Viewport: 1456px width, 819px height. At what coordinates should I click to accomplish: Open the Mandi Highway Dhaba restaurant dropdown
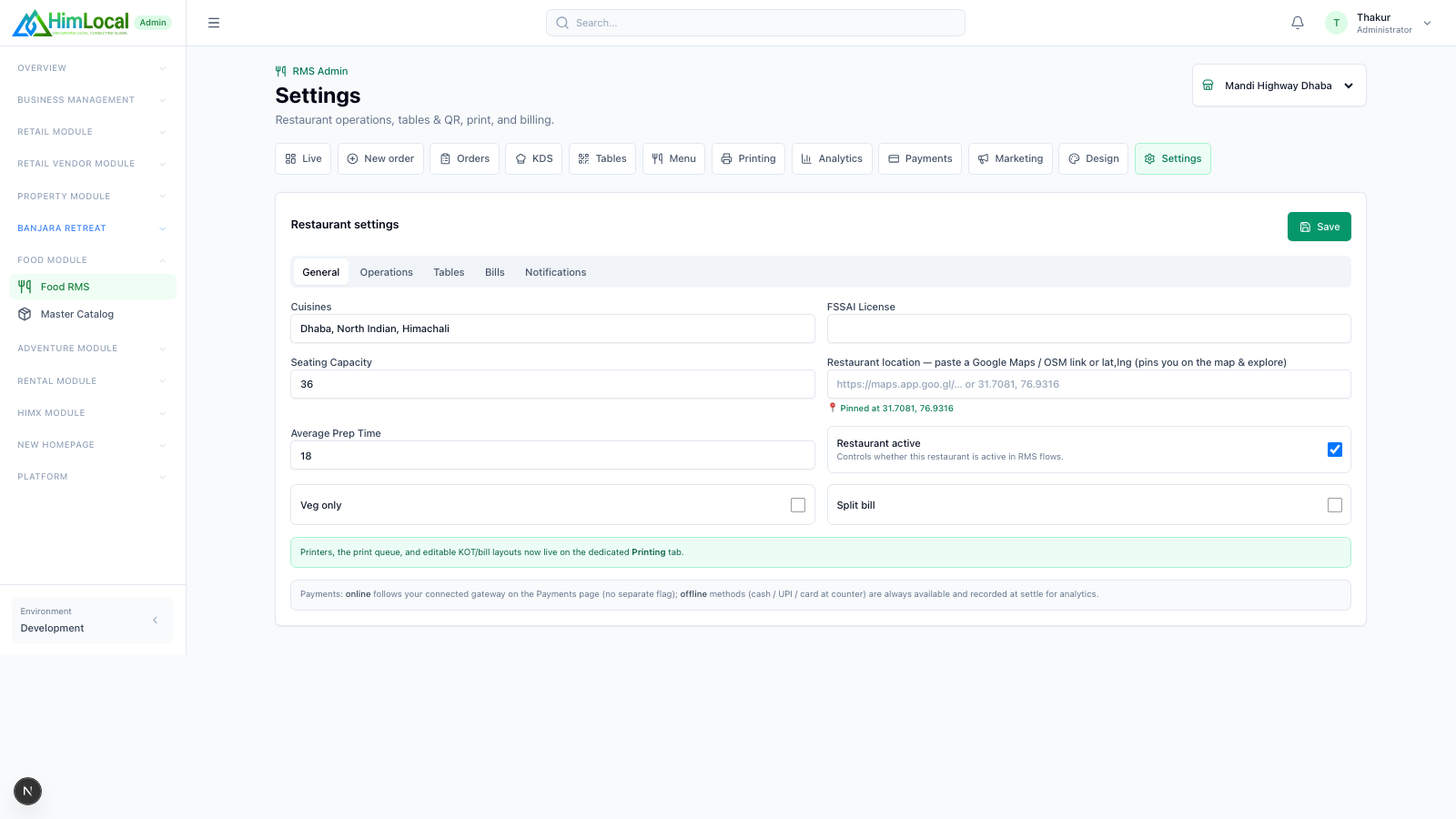[1279, 86]
